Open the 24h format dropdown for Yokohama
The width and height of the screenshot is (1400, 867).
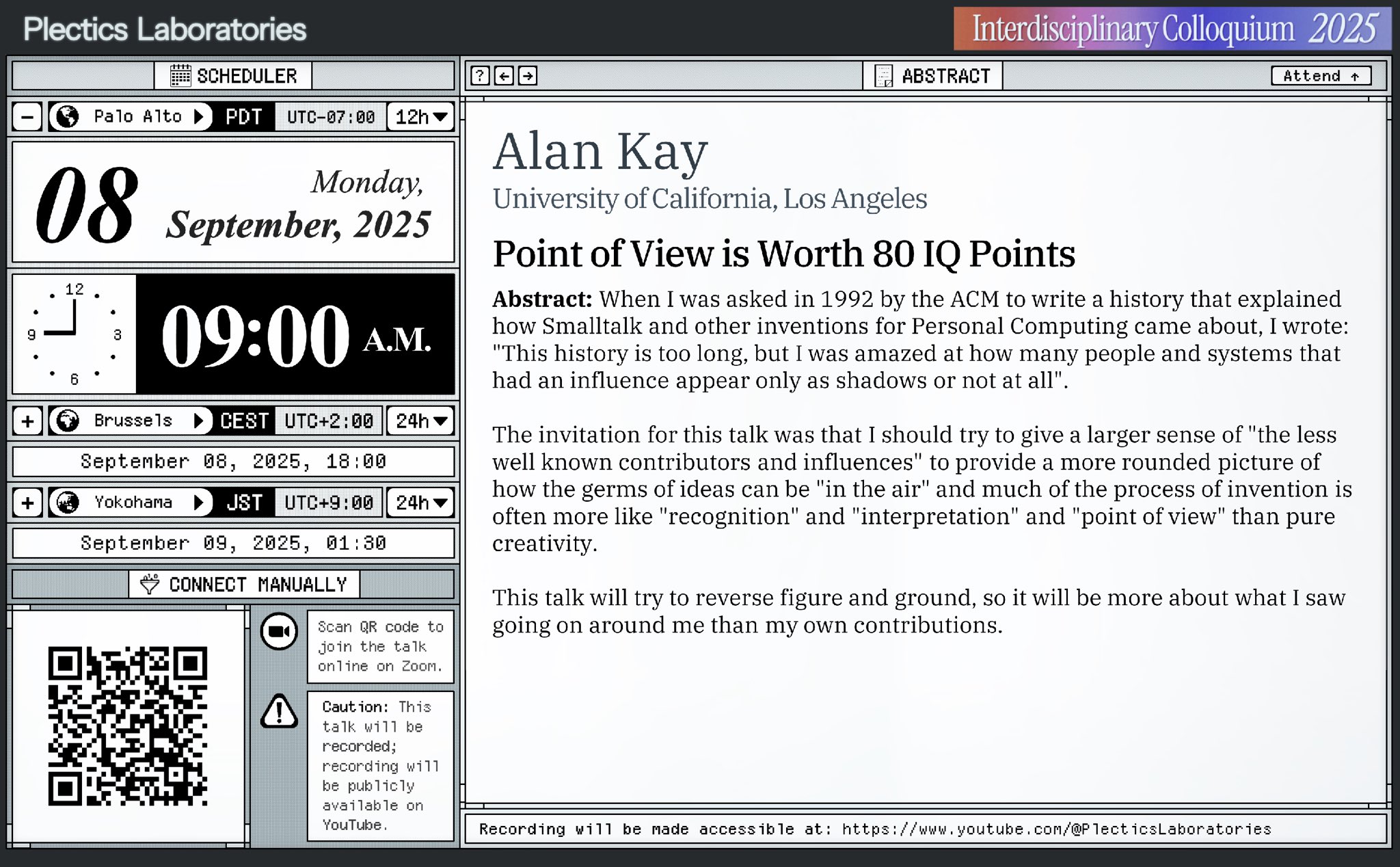coord(421,503)
